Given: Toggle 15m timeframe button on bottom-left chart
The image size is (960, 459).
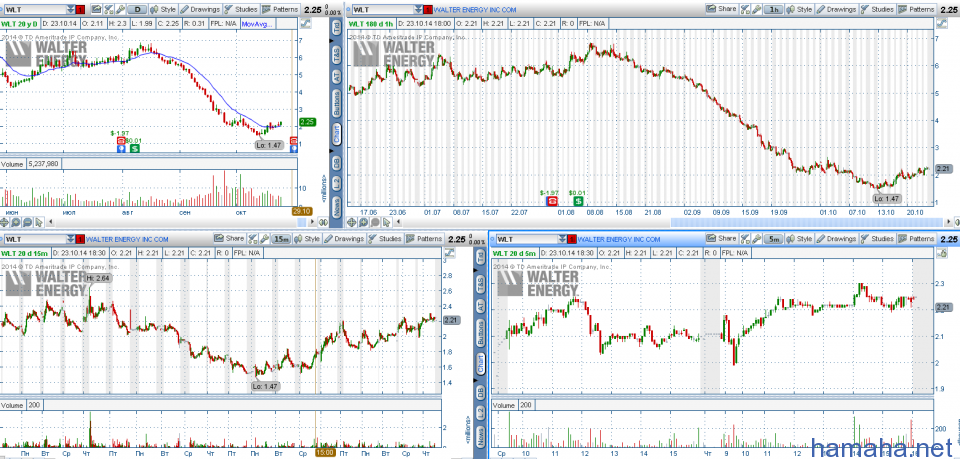Looking at the screenshot, I should click(282, 239).
